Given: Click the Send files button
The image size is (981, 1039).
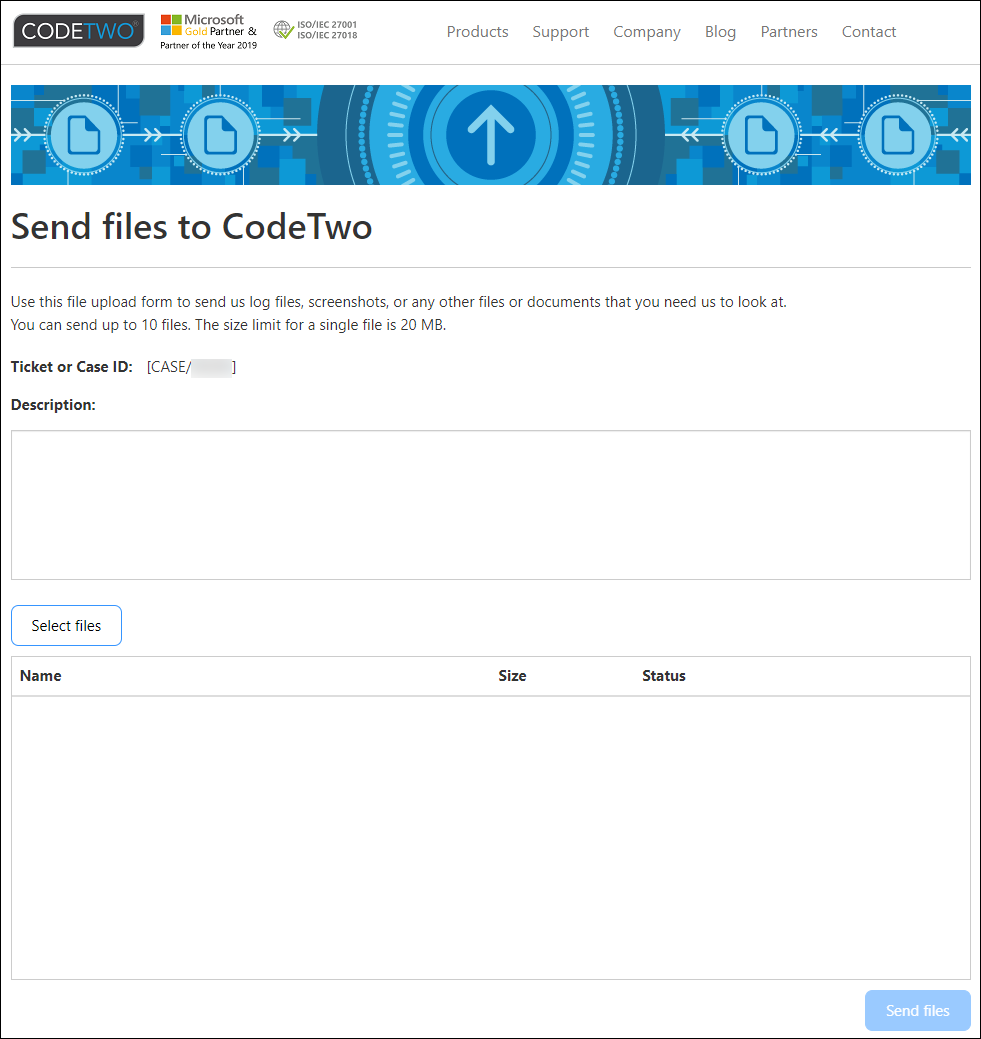Looking at the screenshot, I should click(917, 1011).
